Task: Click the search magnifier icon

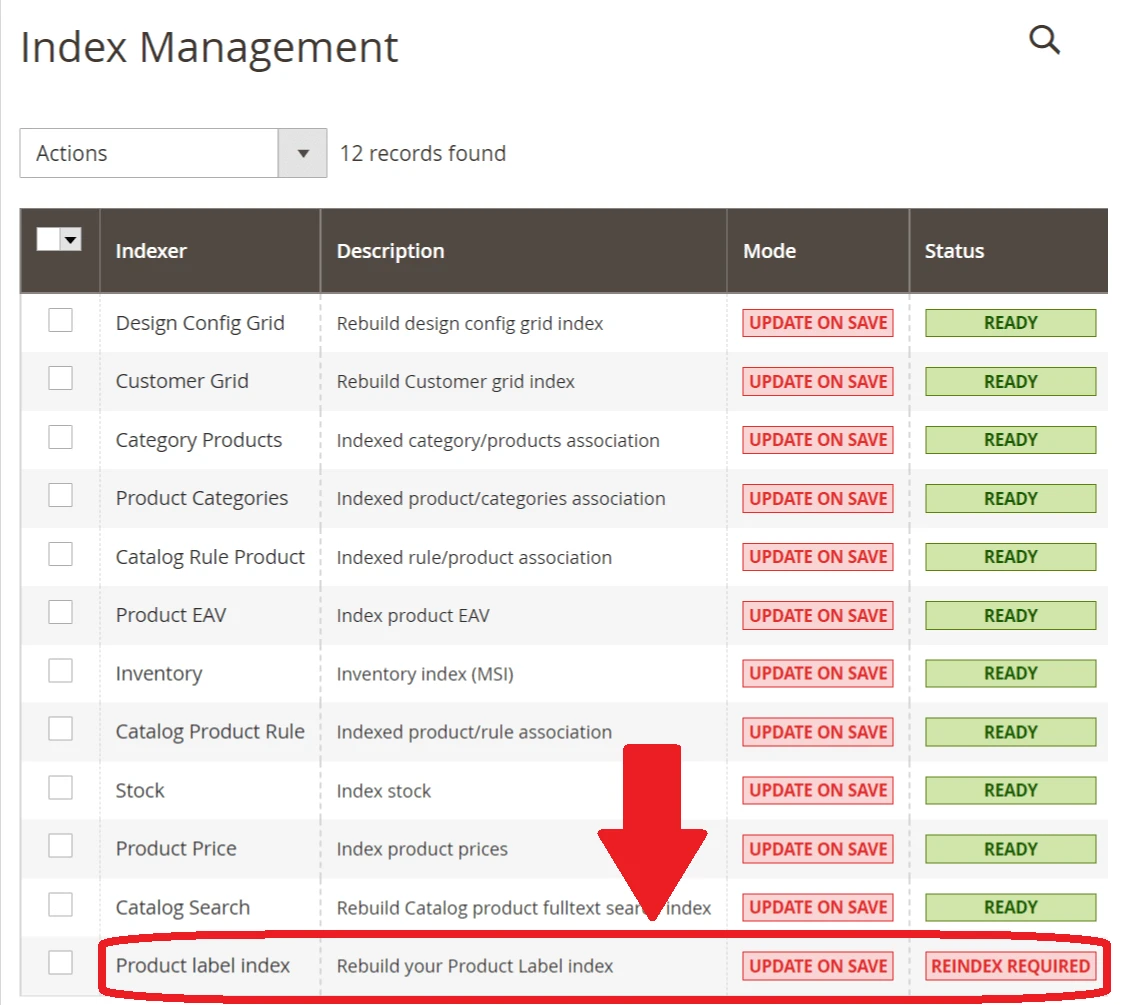Action: point(1044,40)
